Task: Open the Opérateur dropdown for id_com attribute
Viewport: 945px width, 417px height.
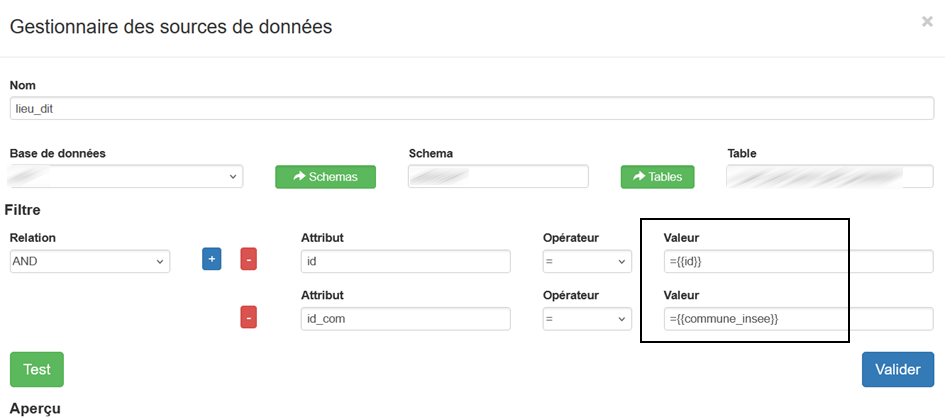Action: click(x=587, y=319)
